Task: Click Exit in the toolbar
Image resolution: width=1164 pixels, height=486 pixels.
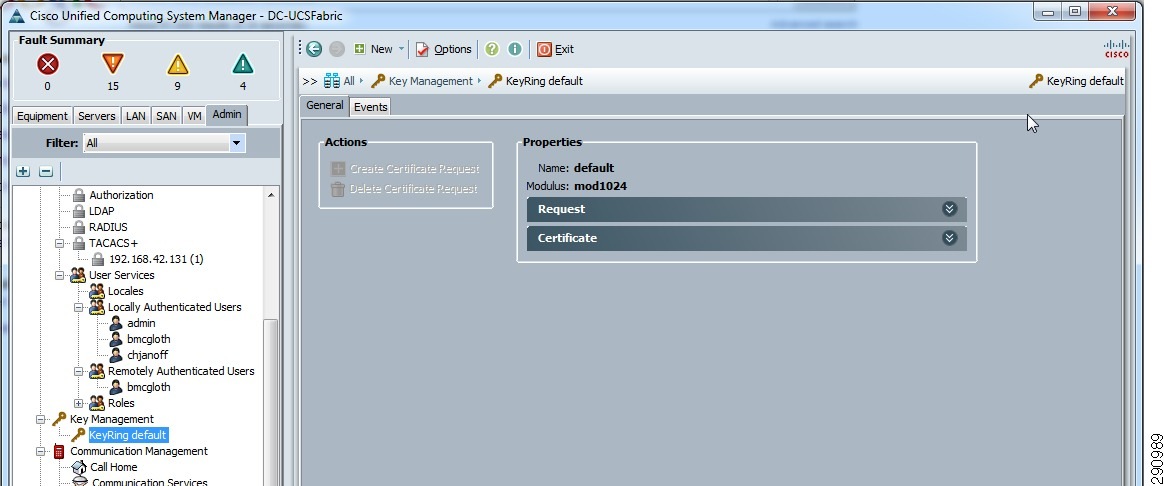Action: coord(555,49)
